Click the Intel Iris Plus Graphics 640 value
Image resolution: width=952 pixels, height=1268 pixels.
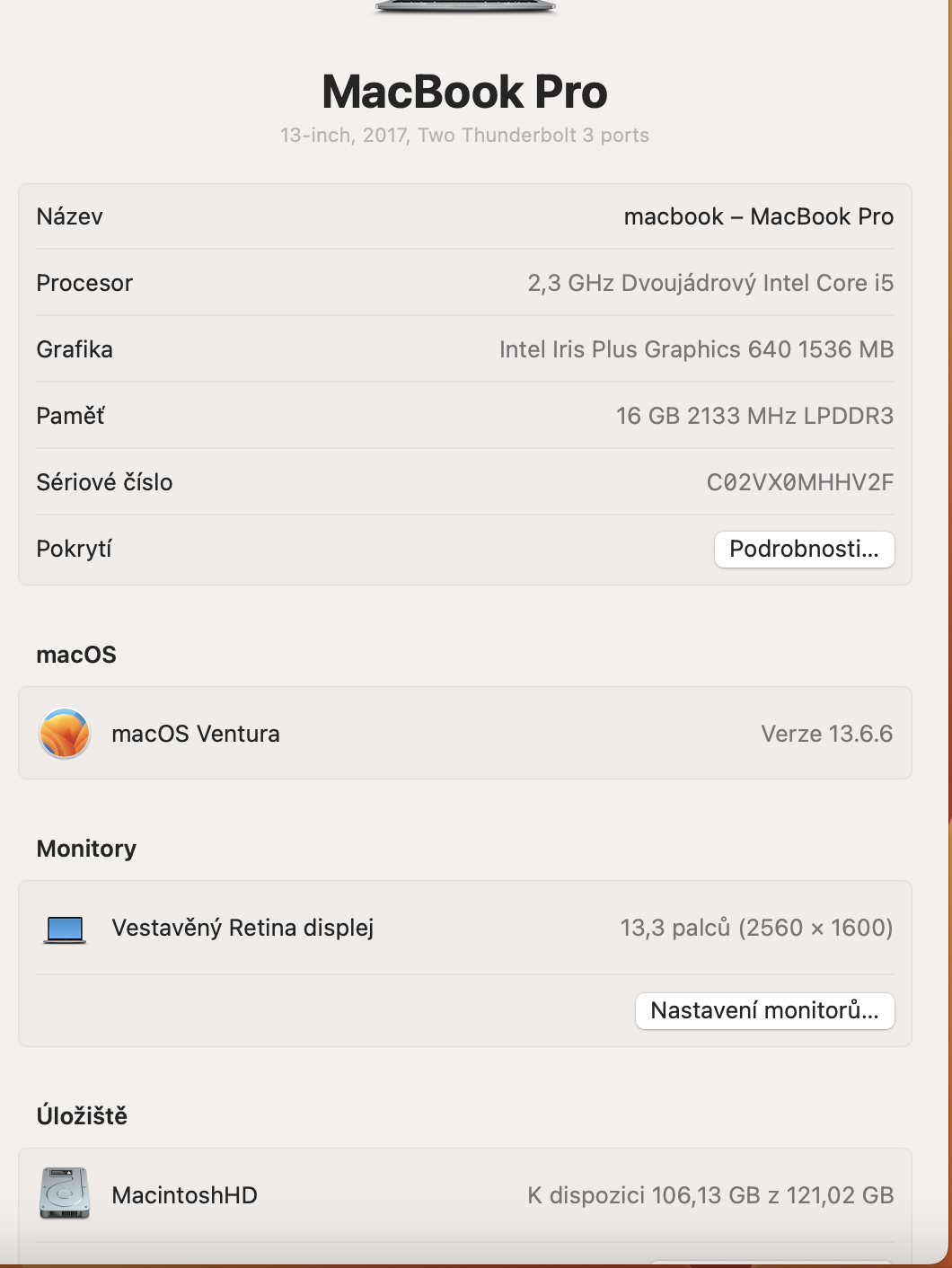click(x=696, y=349)
